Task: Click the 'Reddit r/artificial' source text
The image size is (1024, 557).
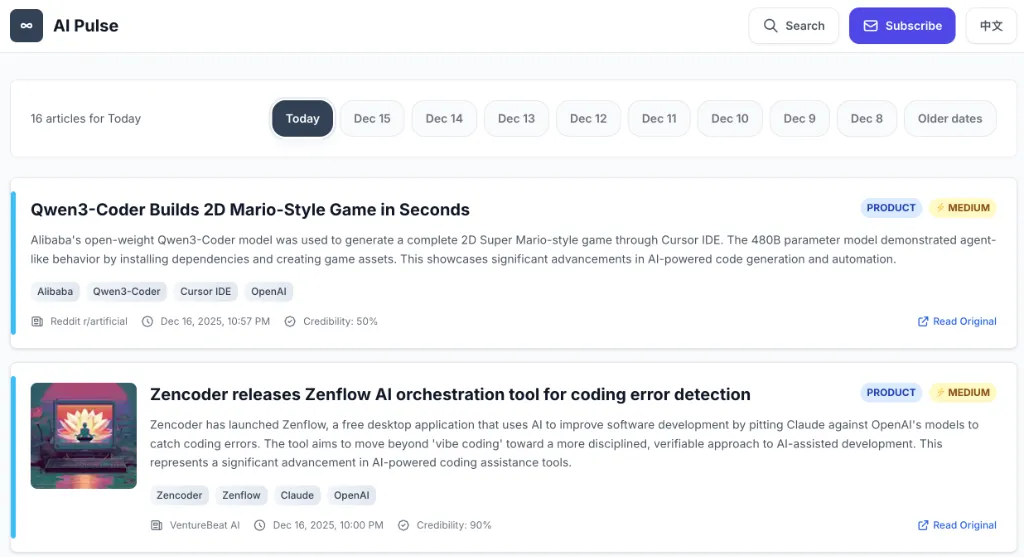Action: tap(89, 321)
